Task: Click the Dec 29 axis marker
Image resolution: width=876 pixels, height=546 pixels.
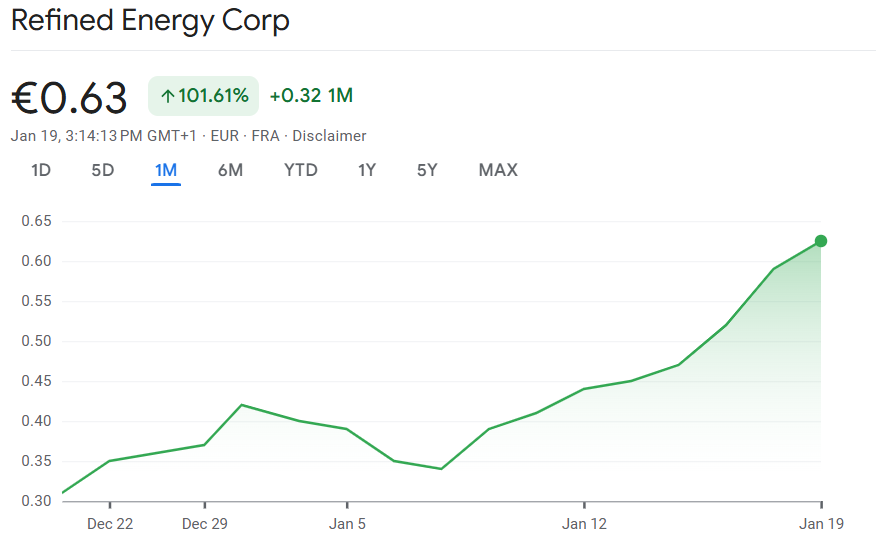Action: click(205, 523)
